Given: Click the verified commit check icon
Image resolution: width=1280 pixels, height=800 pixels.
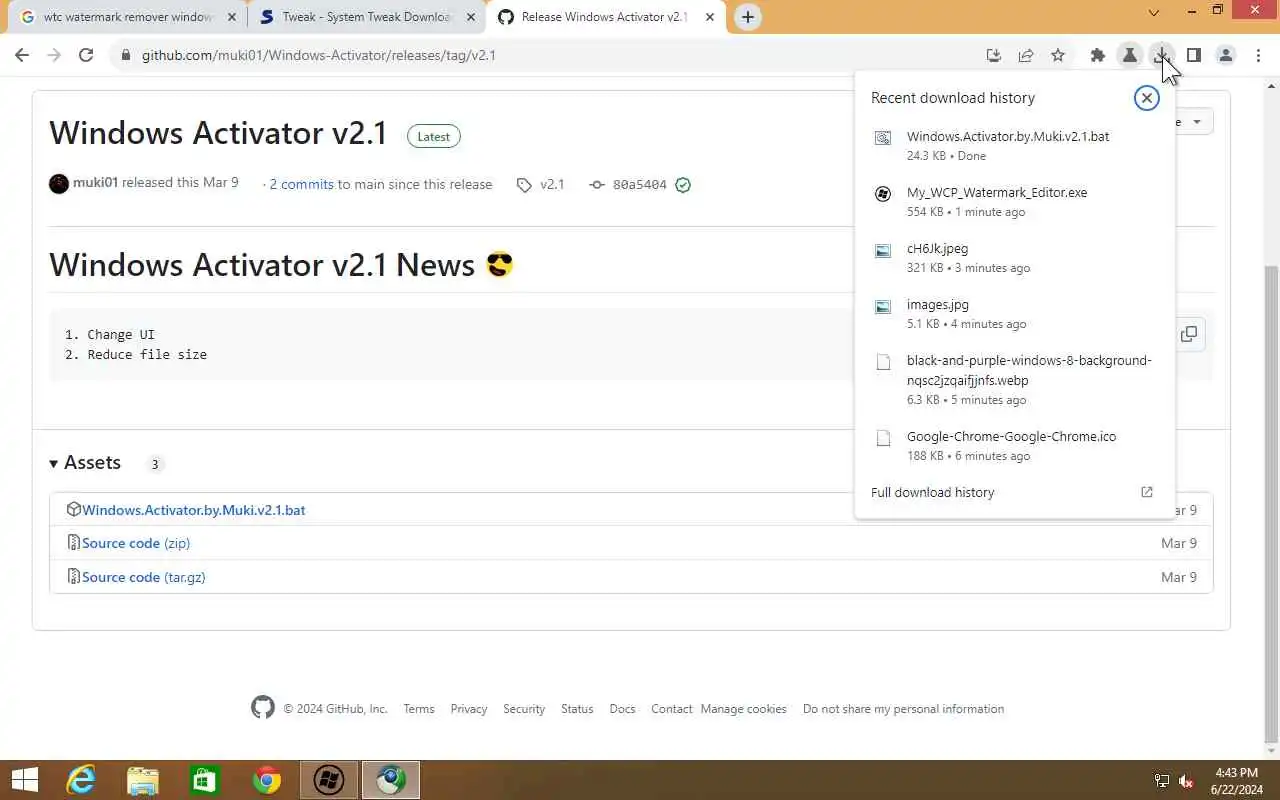Looking at the screenshot, I should (683, 185).
